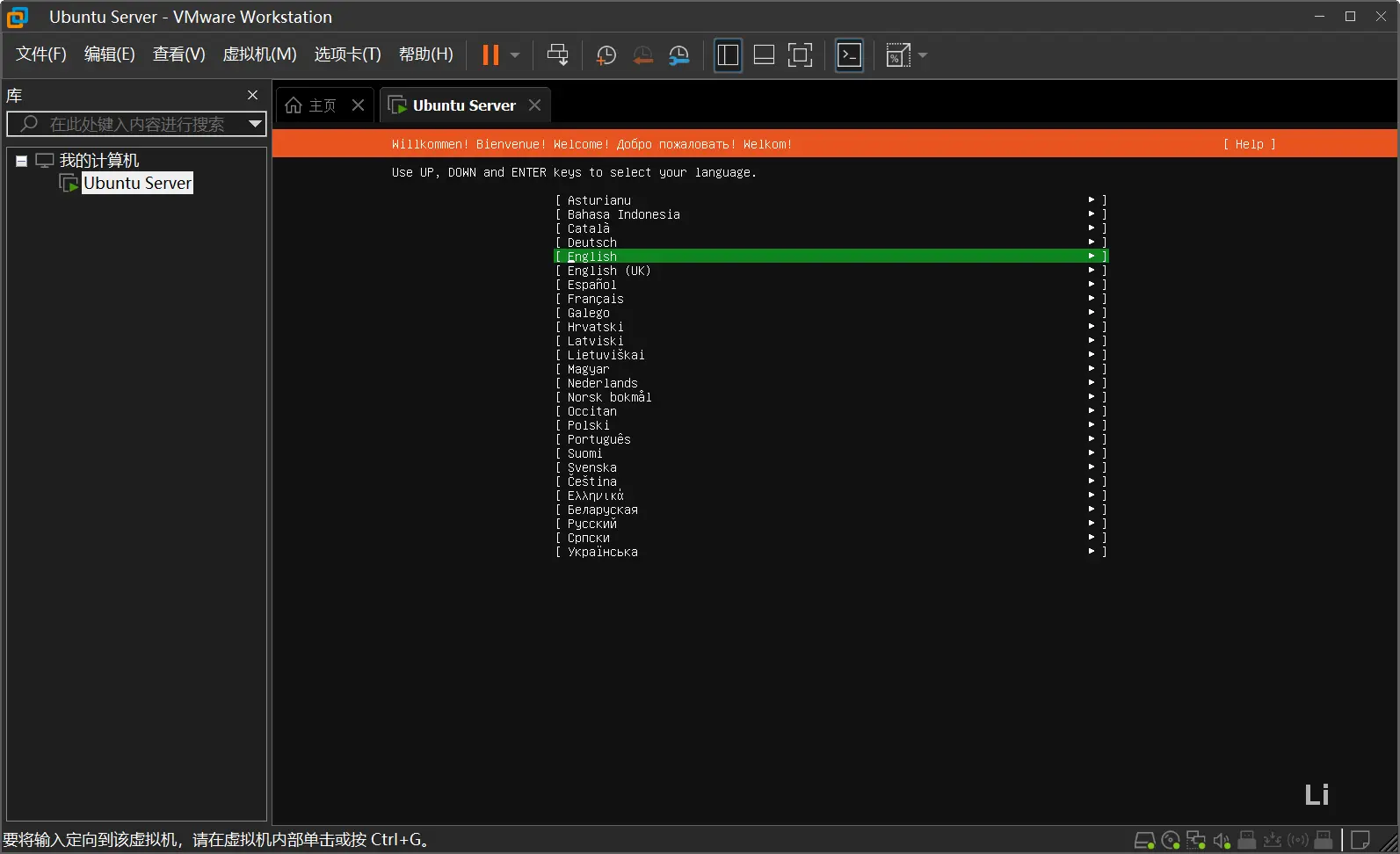Click the Help button in installer
The width and height of the screenshot is (1400, 854).
point(1249,144)
